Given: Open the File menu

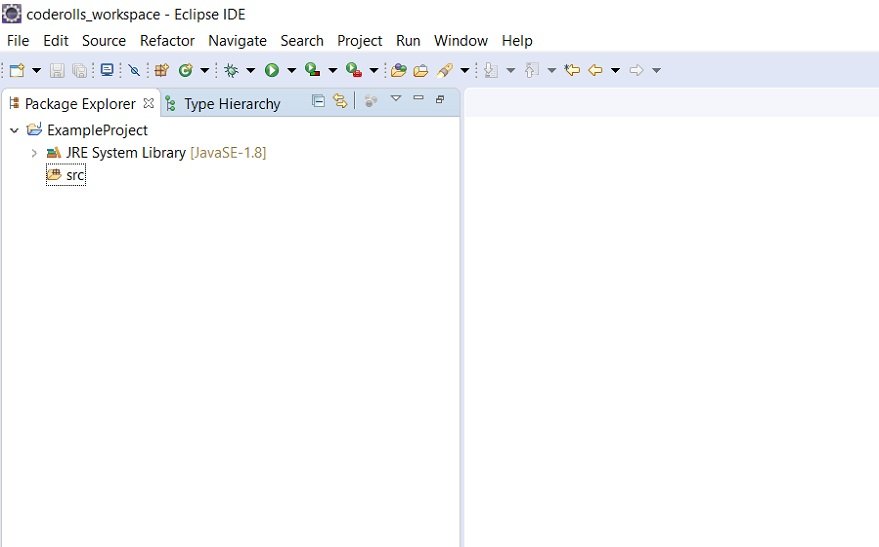Looking at the screenshot, I should click(18, 41).
